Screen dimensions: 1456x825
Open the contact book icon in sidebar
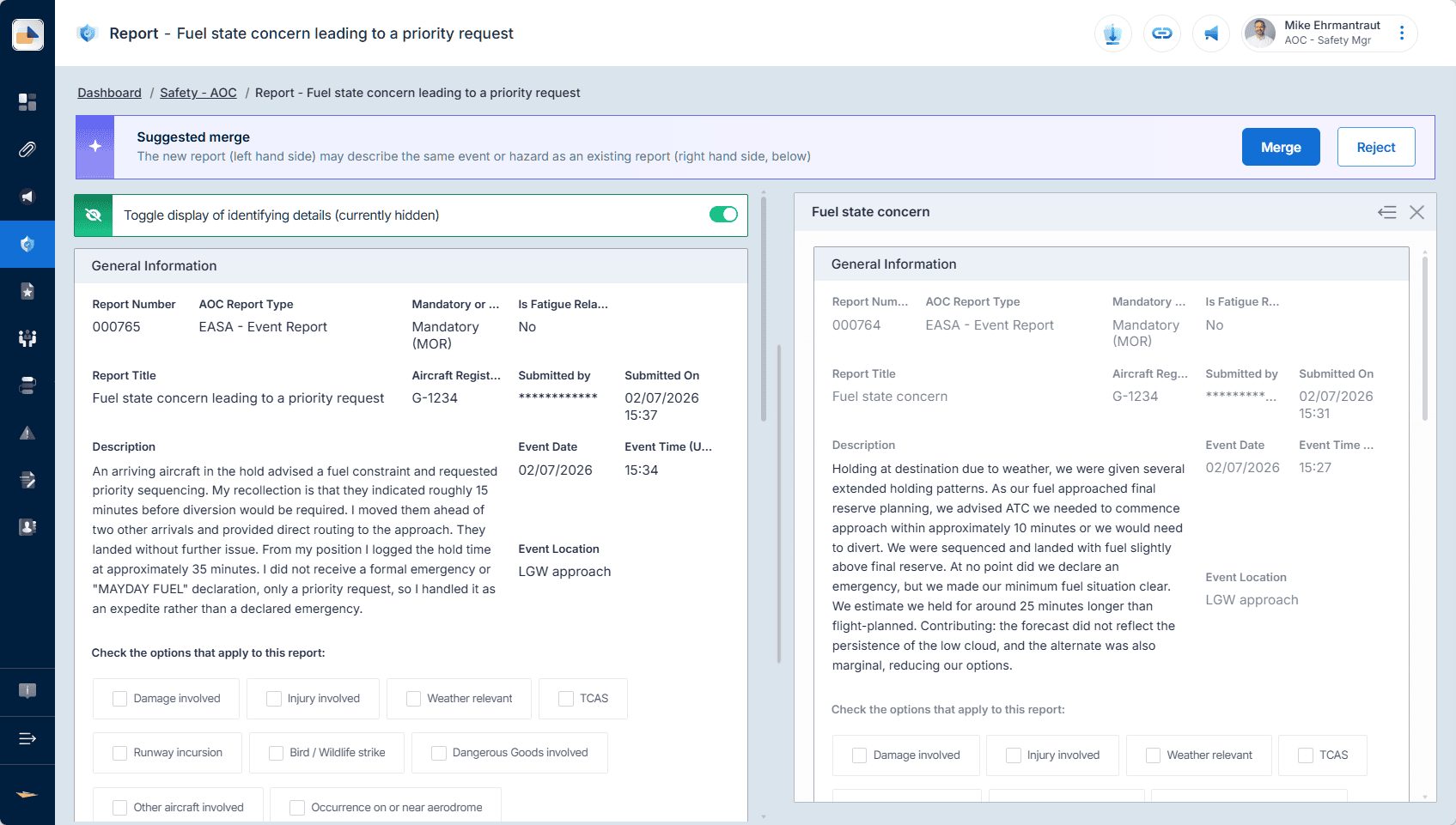[27, 527]
